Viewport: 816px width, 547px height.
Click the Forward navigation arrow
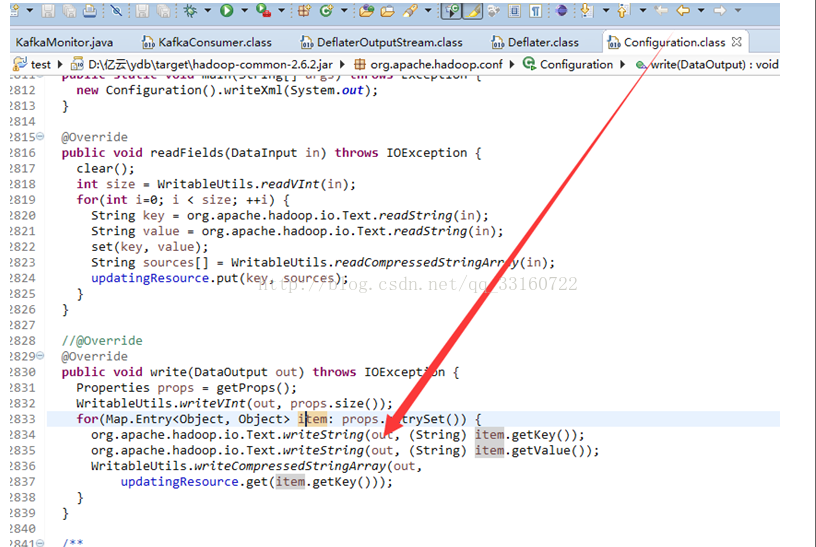720,10
